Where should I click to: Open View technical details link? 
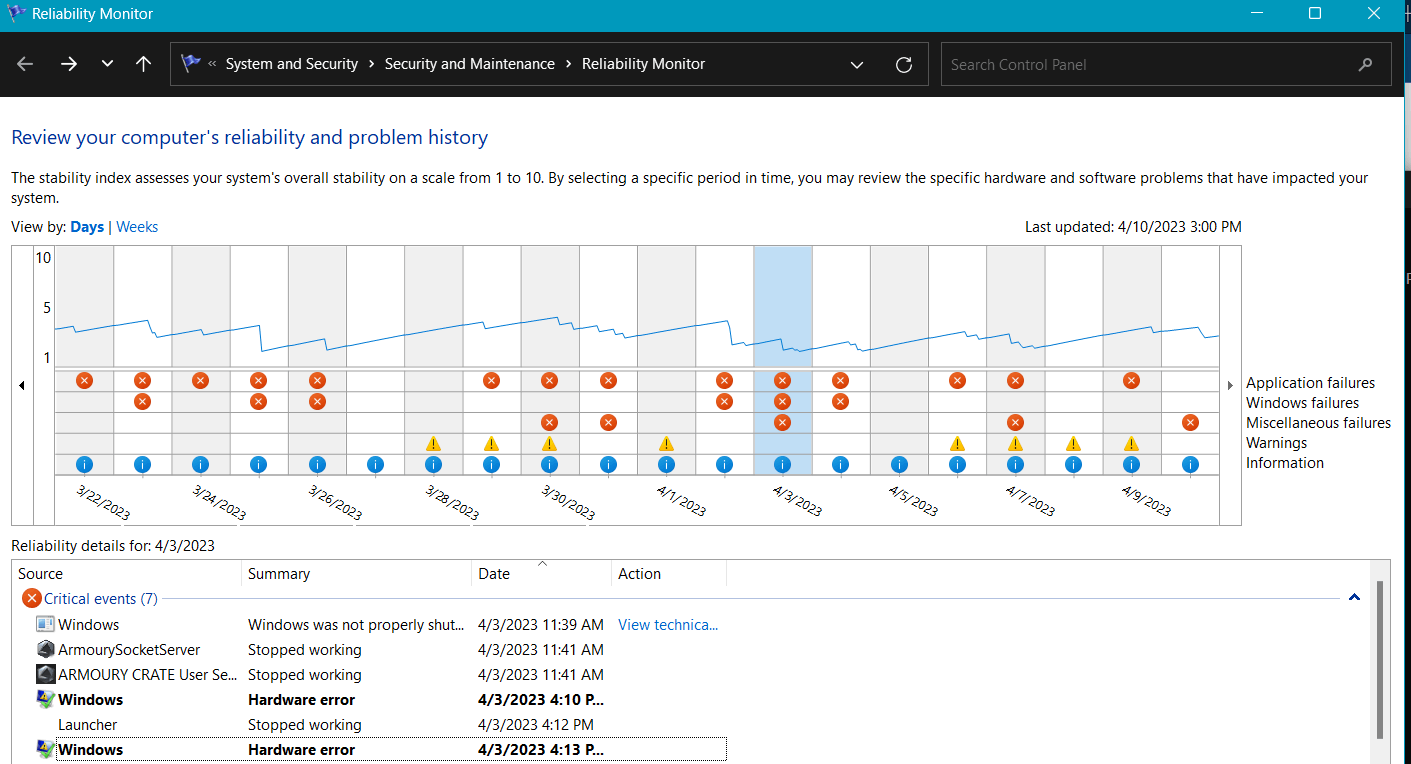(x=668, y=624)
